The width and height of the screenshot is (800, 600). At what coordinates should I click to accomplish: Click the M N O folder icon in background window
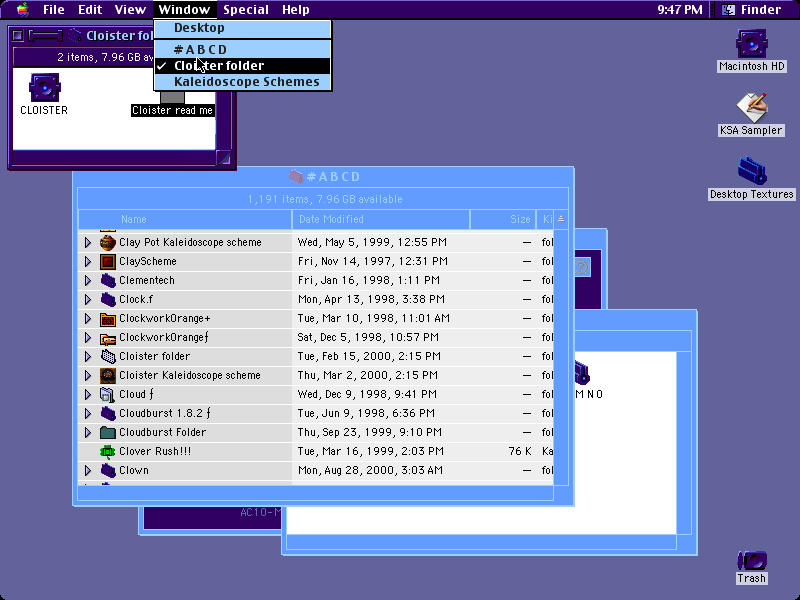click(583, 372)
